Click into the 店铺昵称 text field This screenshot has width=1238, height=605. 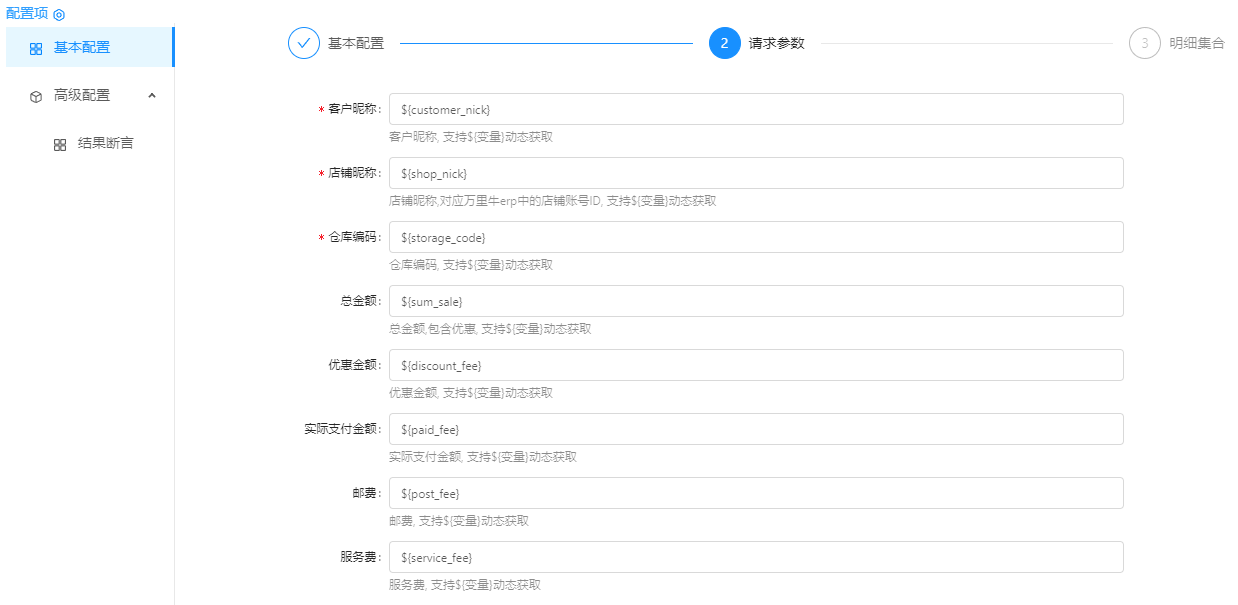pos(755,173)
